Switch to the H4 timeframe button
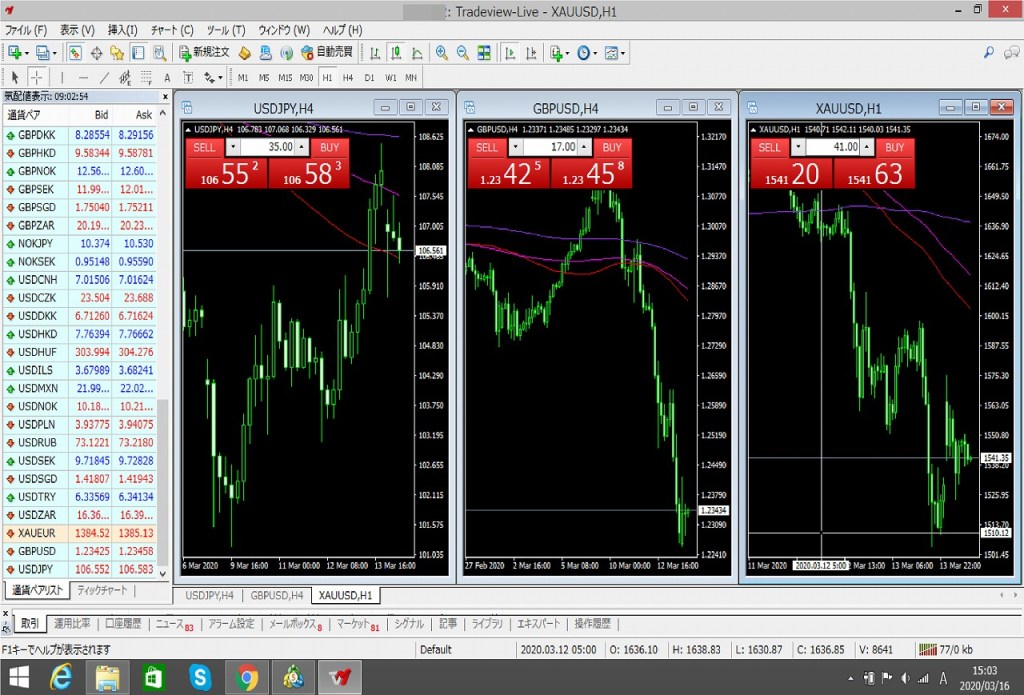The image size is (1024, 695). pos(348,77)
